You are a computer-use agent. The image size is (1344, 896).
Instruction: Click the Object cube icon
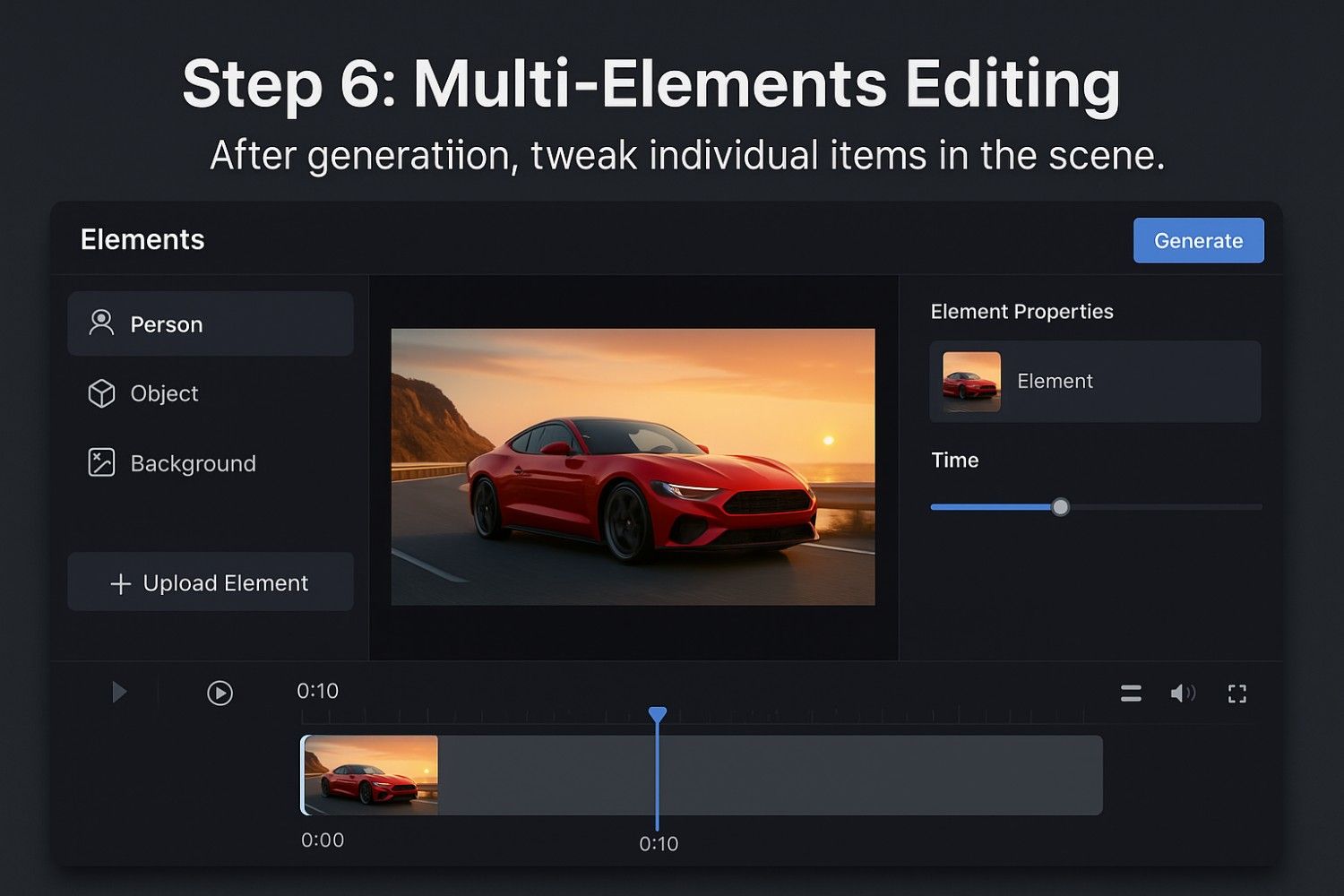(101, 393)
